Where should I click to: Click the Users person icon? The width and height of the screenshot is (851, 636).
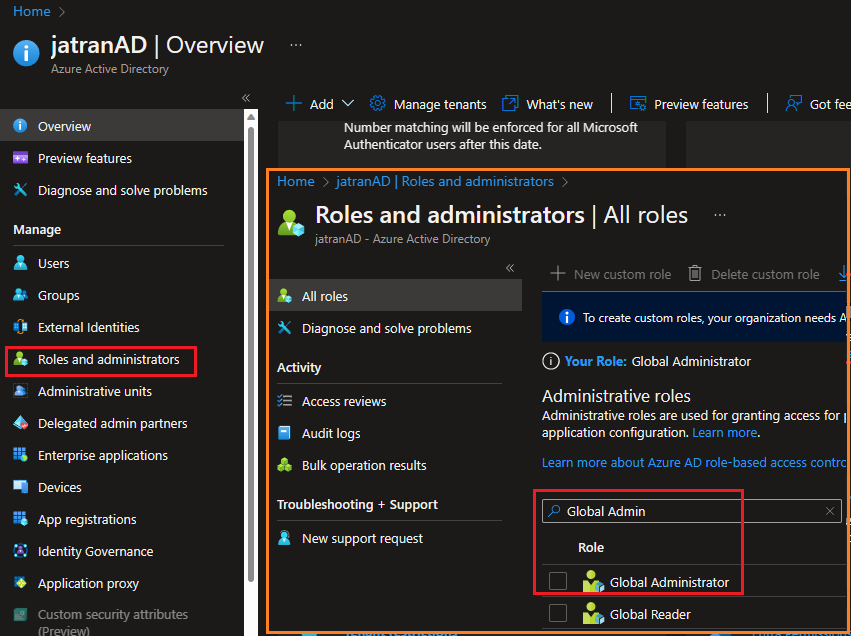pos(20,263)
